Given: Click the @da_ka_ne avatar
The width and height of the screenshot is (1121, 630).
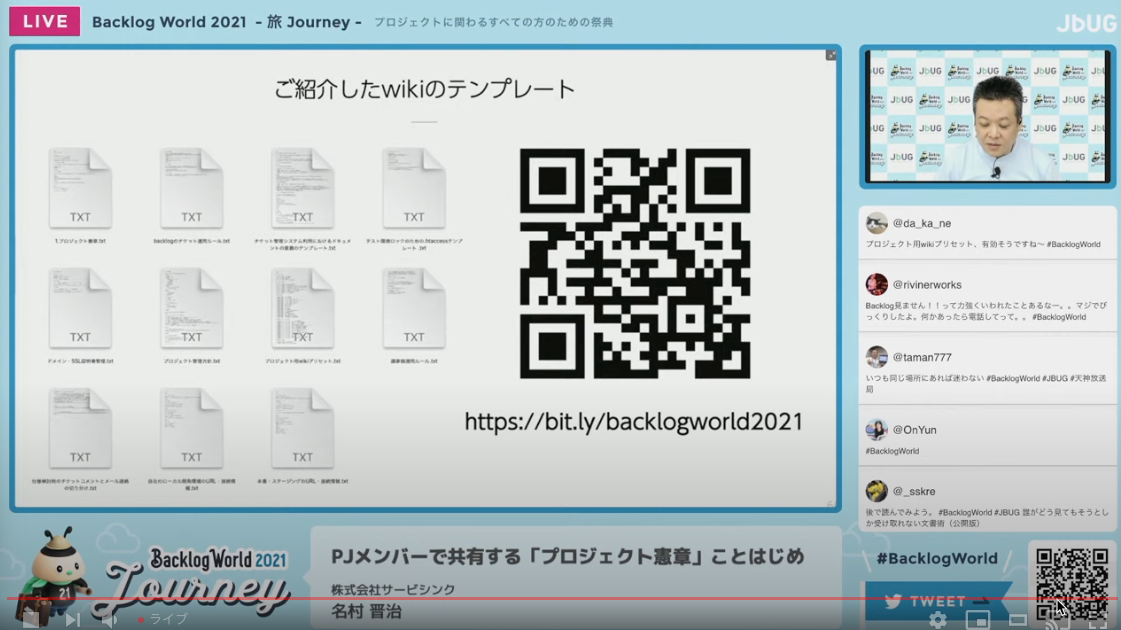Looking at the screenshot, I should [x=876, y=223].
